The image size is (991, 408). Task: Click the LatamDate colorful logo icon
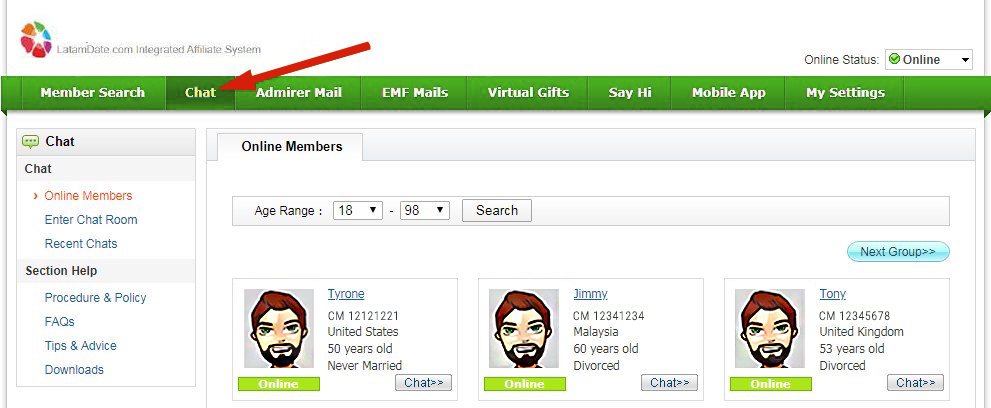coord(36,39)
